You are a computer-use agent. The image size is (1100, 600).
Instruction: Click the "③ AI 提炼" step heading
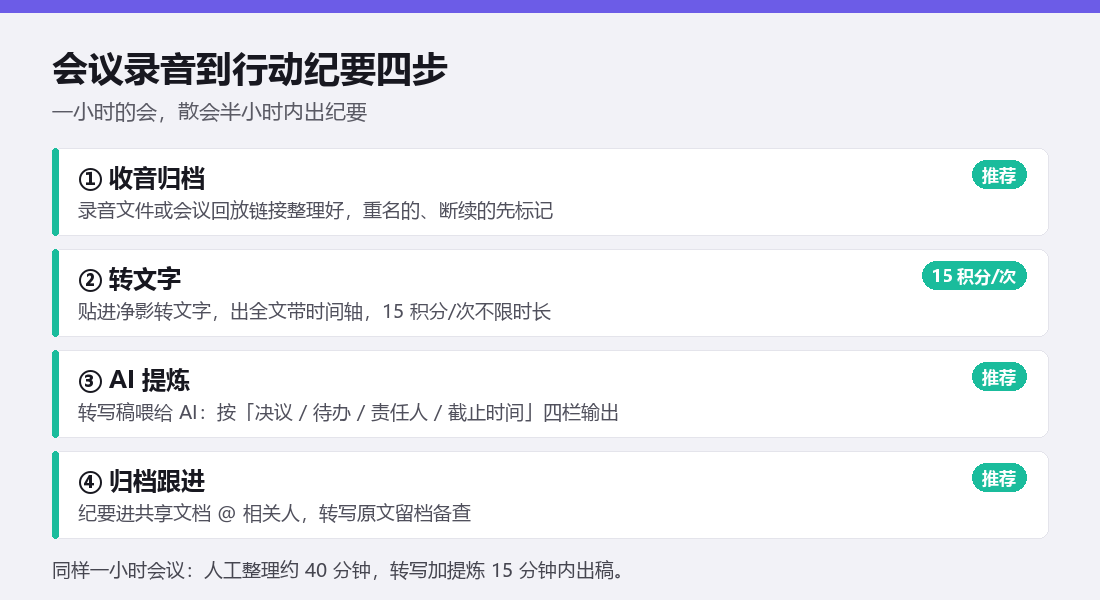[x=134, y=380]
